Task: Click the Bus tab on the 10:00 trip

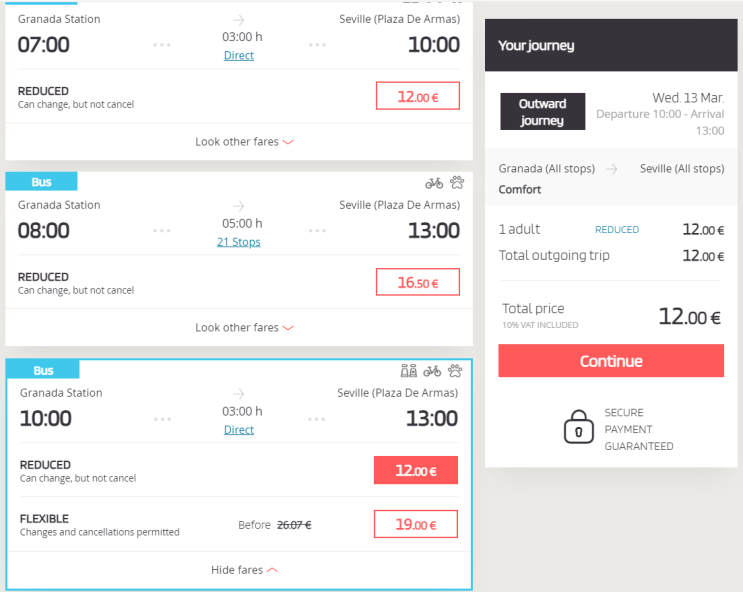Action: pos(43,370)
